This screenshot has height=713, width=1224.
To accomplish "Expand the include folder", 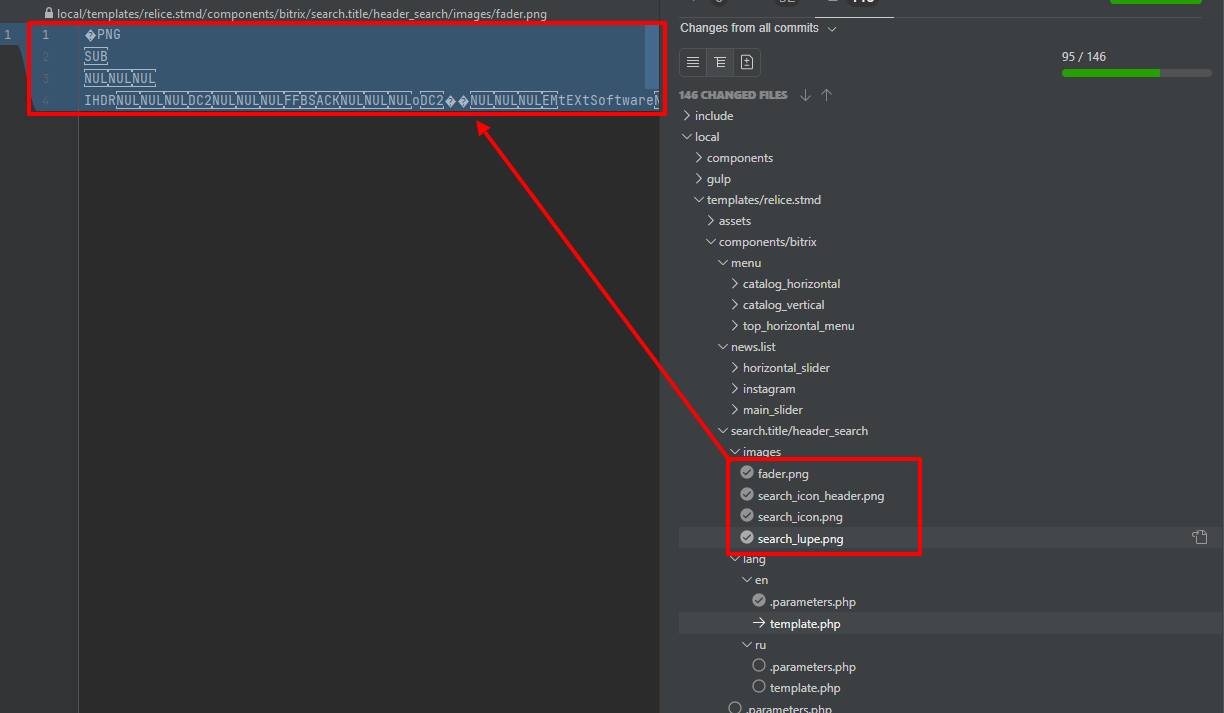I will tap(686, 116).
